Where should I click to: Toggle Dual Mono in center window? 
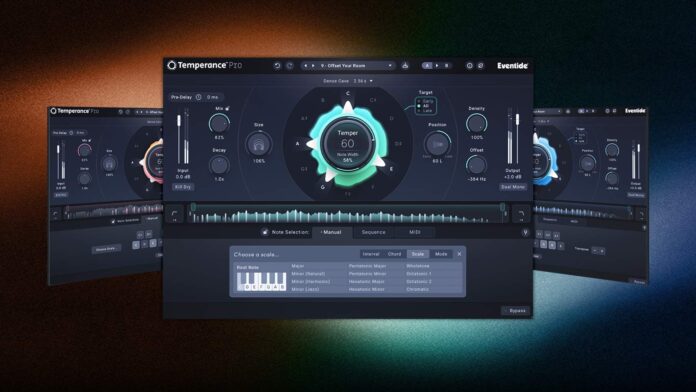pos(513,187)
